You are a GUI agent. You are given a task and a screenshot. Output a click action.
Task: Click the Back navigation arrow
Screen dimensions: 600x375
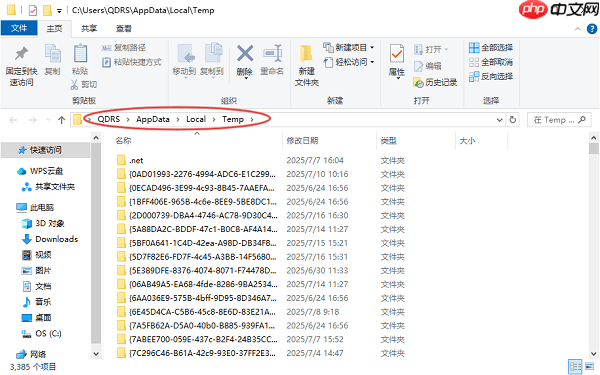(x=13, y=120)
